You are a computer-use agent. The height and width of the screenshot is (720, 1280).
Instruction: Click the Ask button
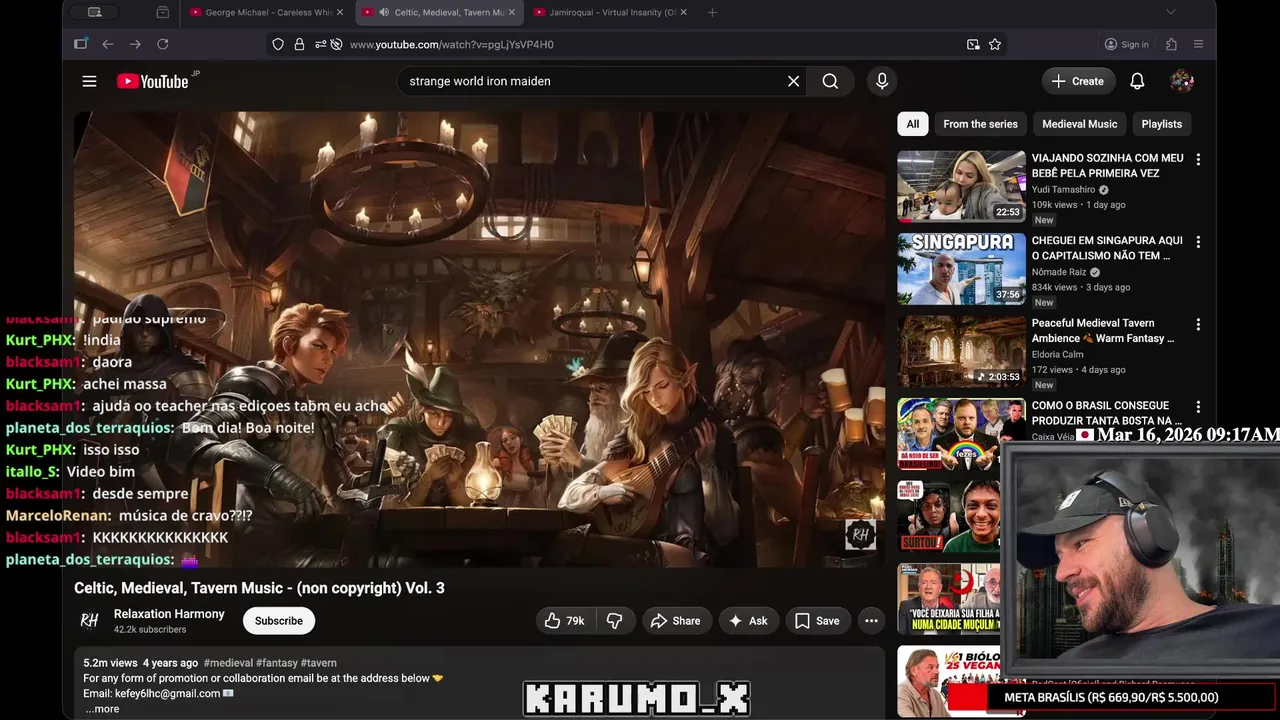[x=748, y=621]
